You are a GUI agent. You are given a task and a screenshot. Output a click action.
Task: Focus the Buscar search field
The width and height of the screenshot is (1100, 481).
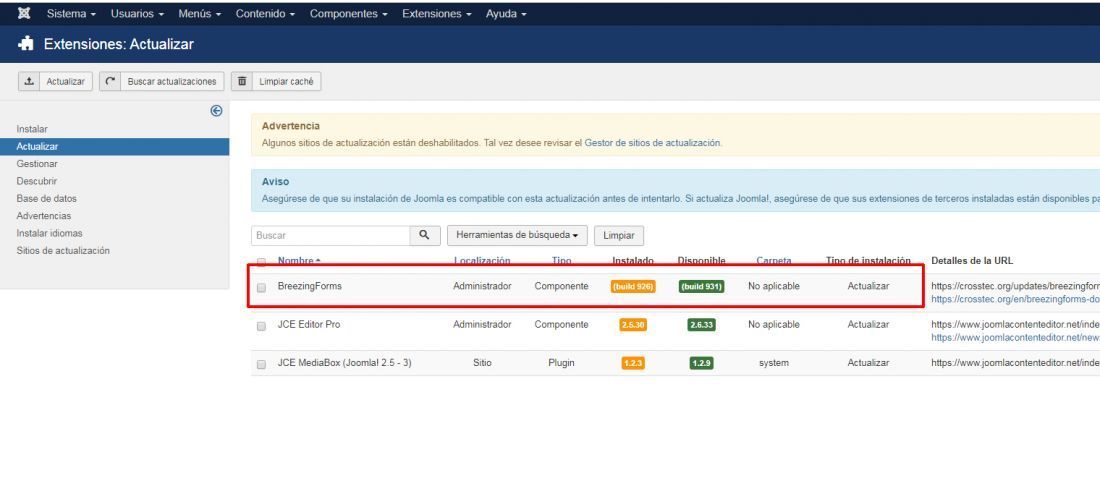[330, 236]
